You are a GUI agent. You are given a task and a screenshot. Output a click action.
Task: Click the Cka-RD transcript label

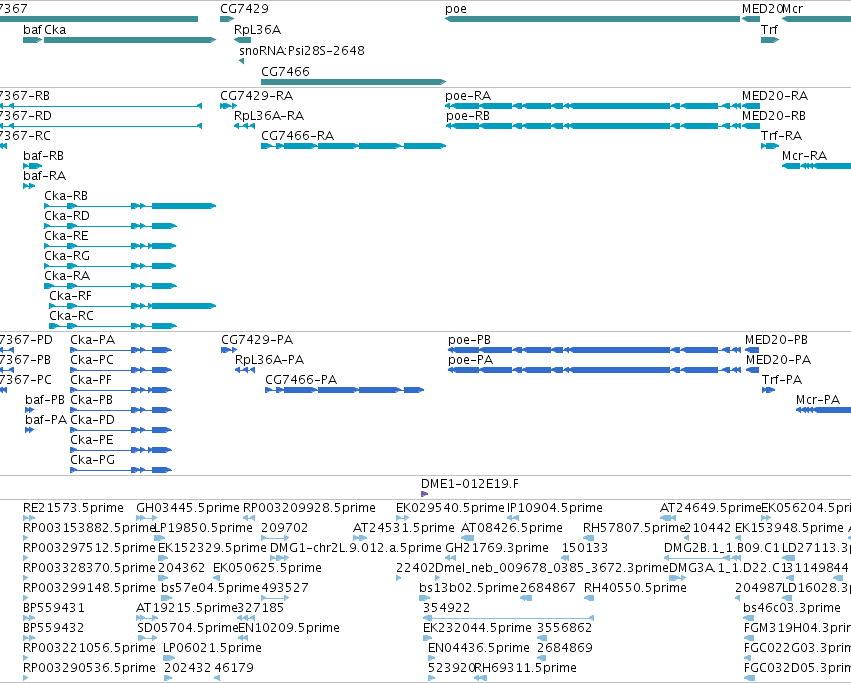[x=67, y=216]
